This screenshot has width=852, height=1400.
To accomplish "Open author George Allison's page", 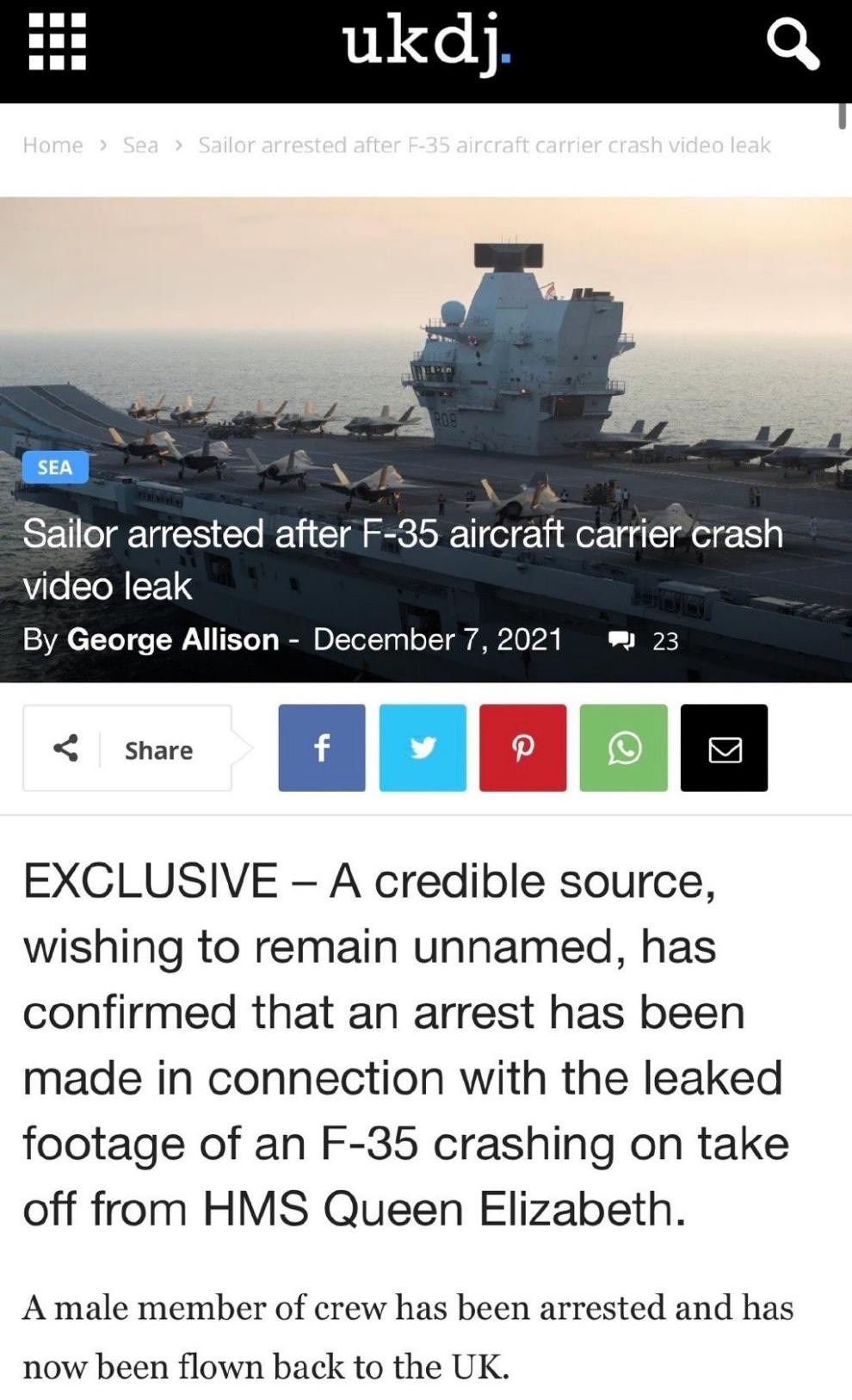I will click(173, 639).
